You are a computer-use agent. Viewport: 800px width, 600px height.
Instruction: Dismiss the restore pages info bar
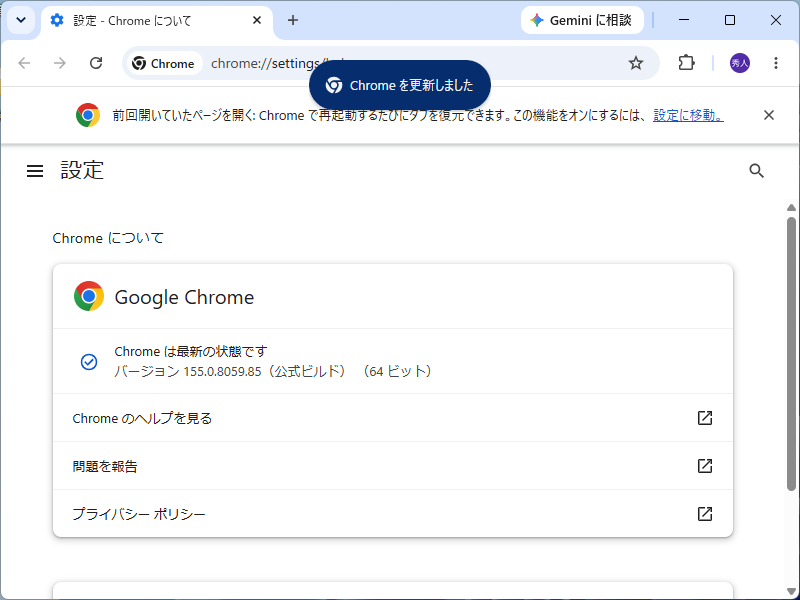(769, 115)
